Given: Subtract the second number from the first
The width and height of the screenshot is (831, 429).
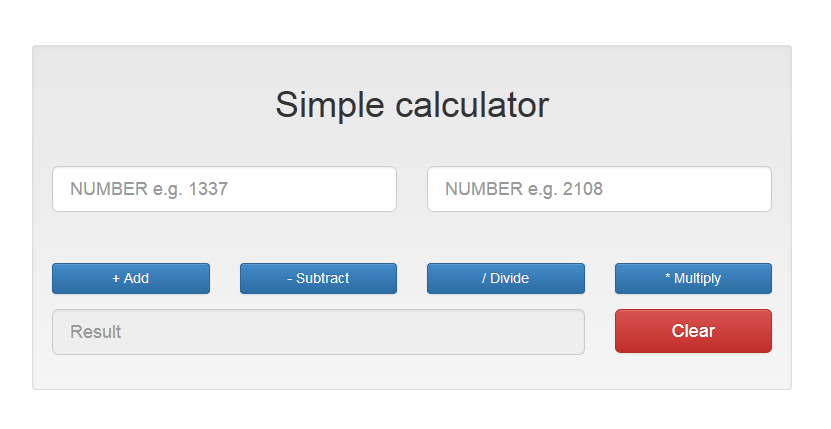Looking at the screenshot, I should point(318,278).
